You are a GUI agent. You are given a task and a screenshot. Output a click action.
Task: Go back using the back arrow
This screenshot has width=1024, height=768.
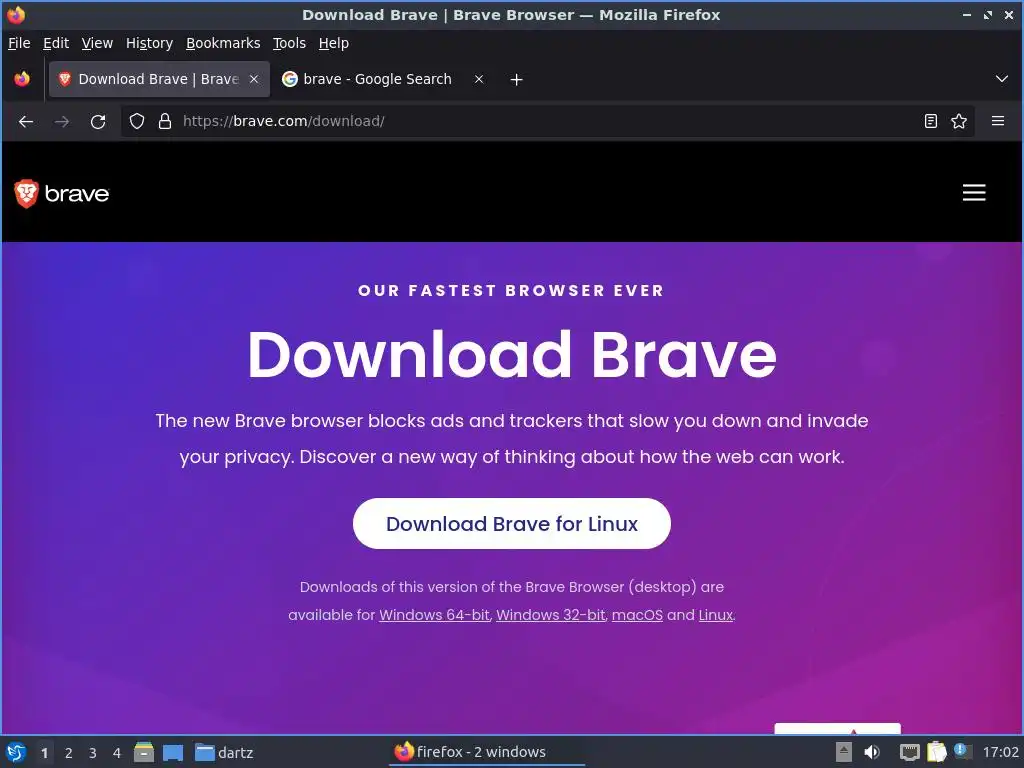click(26, 121)
